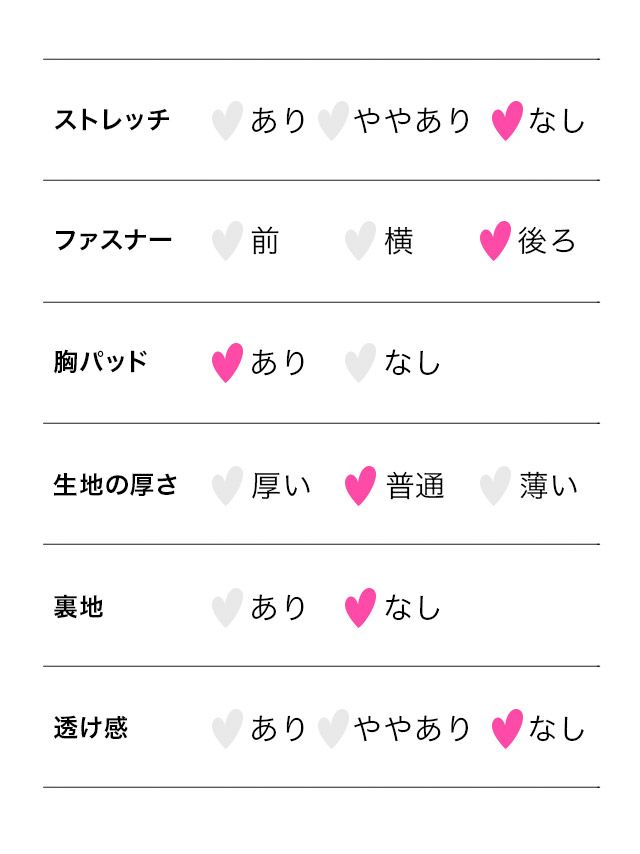Click the ストレッチ row label
Screen dimensions: 640x854
coord(112,121)
